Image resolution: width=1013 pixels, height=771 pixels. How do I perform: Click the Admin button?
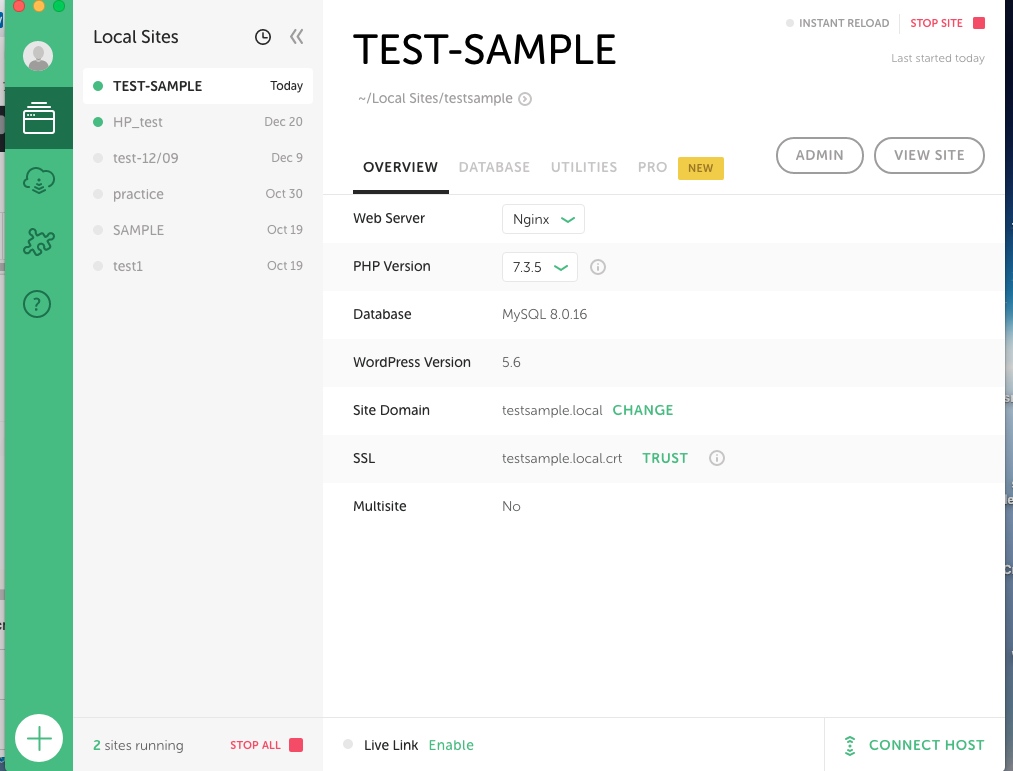tap(820, 156)
